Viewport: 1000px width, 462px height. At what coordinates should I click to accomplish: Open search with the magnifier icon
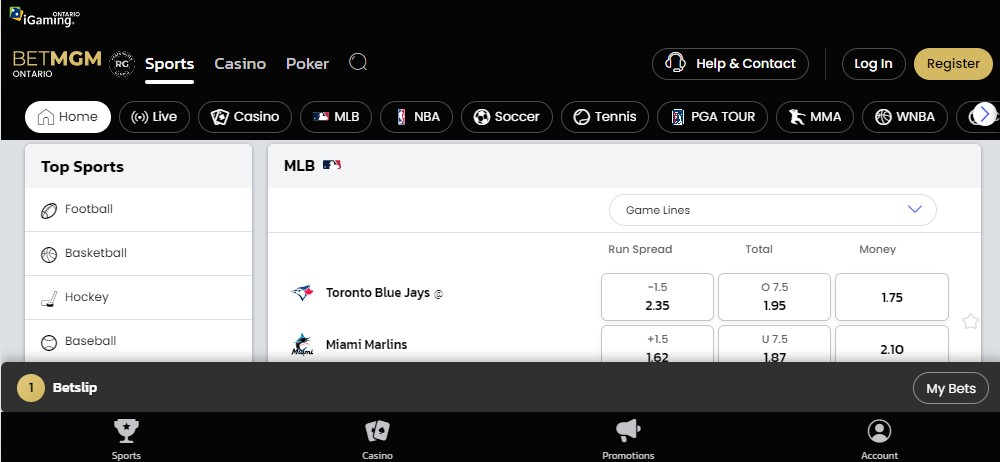358,63
